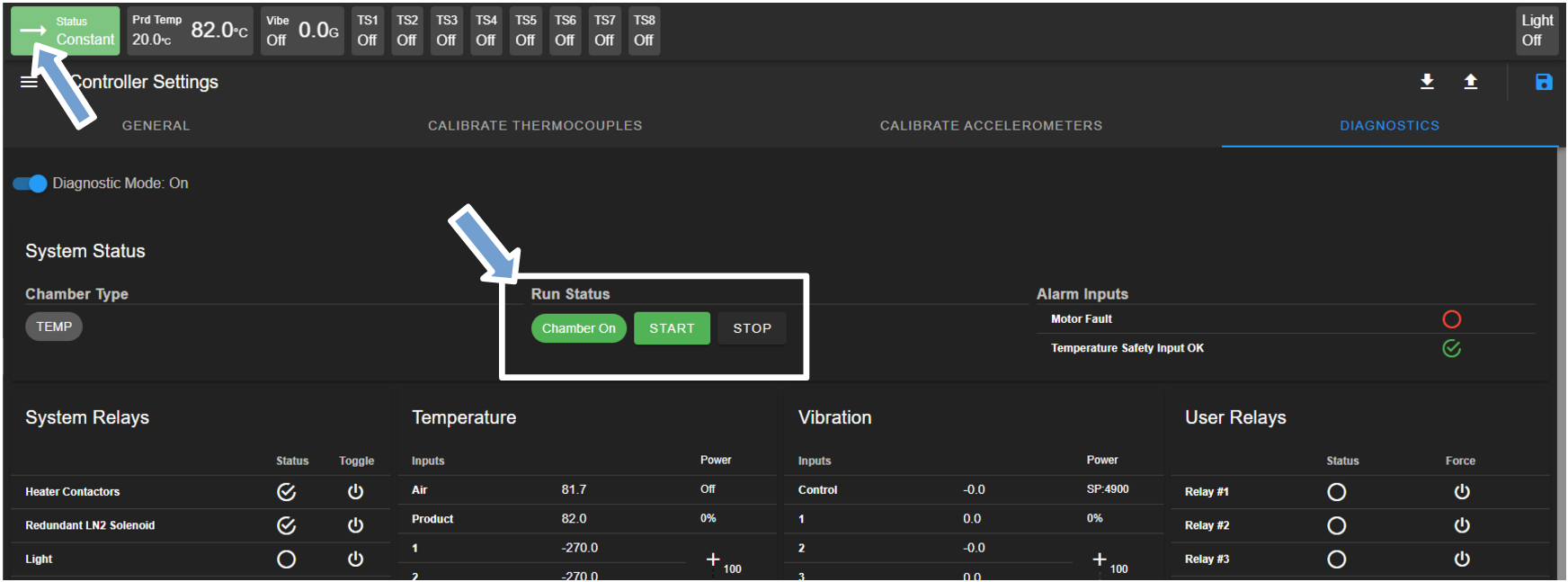Toggle the Redundant LN2 Solenoid power icon
The width and height of the screenshot is (1568, 582).
tap(356, 525)
